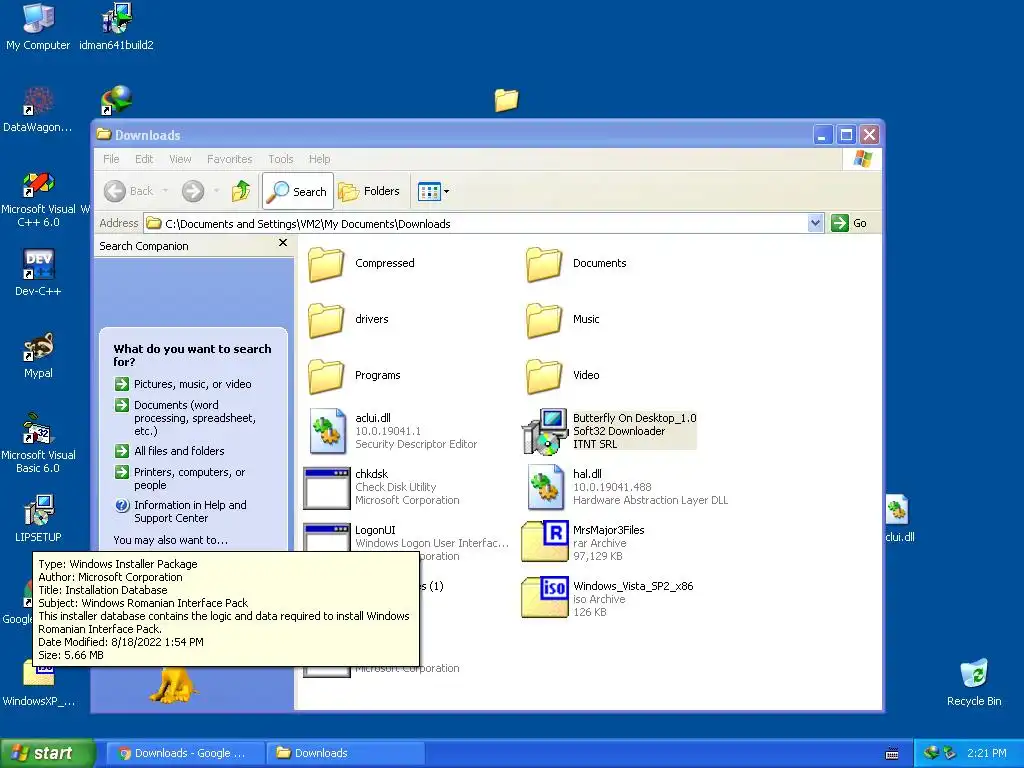The image size is (1024, 768).
Task: Select the LogonUI executable
Action: click(406, 537)
